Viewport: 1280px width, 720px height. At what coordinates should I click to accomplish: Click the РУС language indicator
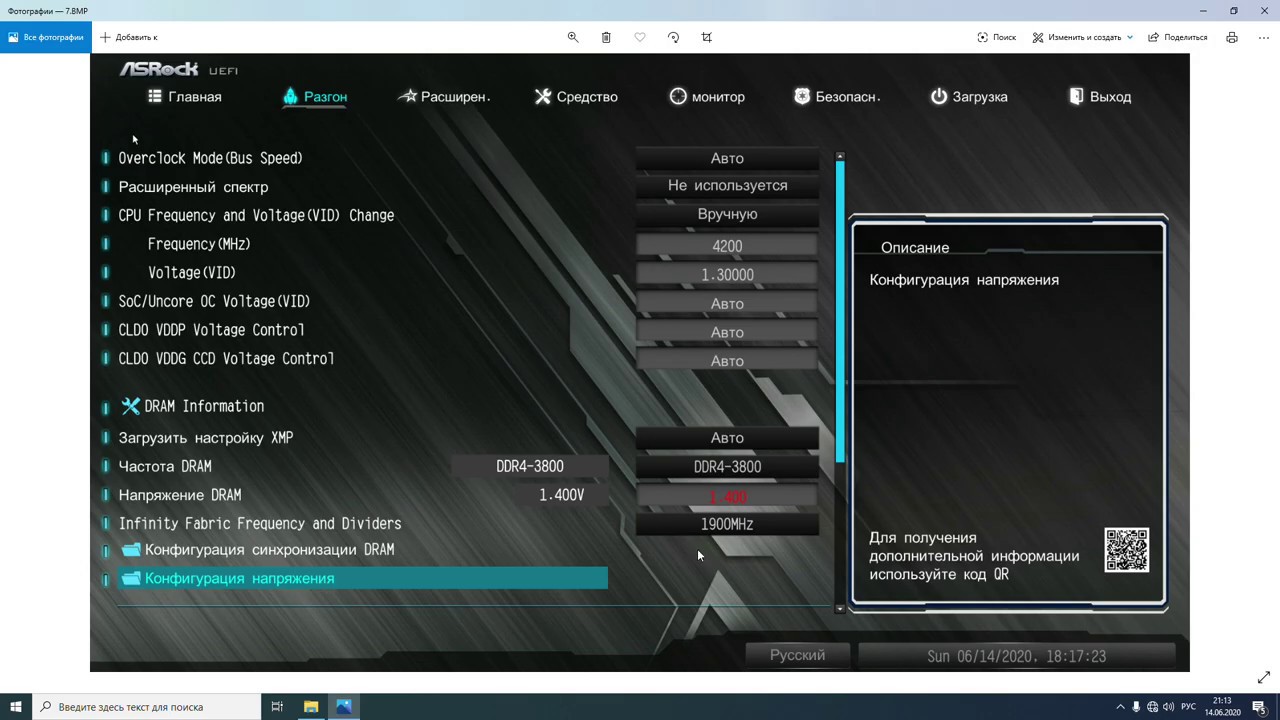[x=1188, y=707]
